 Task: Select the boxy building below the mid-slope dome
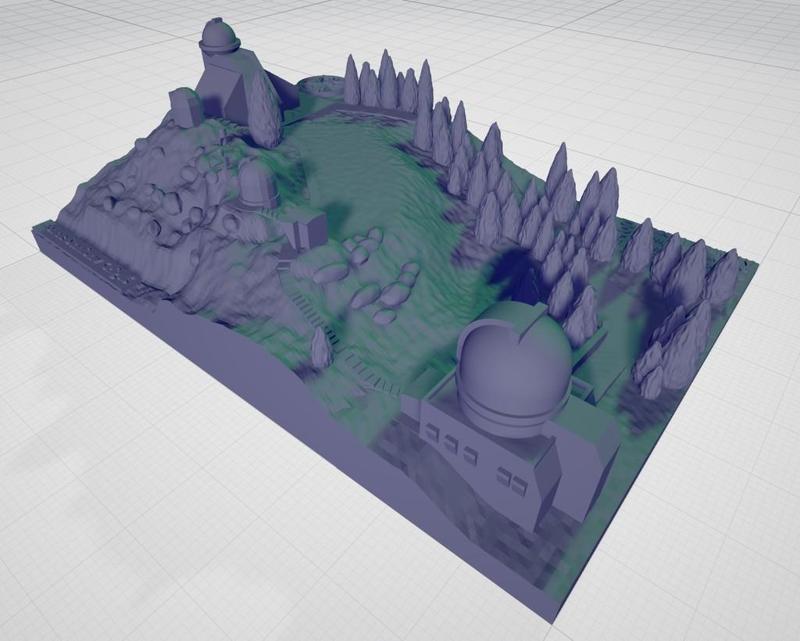[305, 229]
